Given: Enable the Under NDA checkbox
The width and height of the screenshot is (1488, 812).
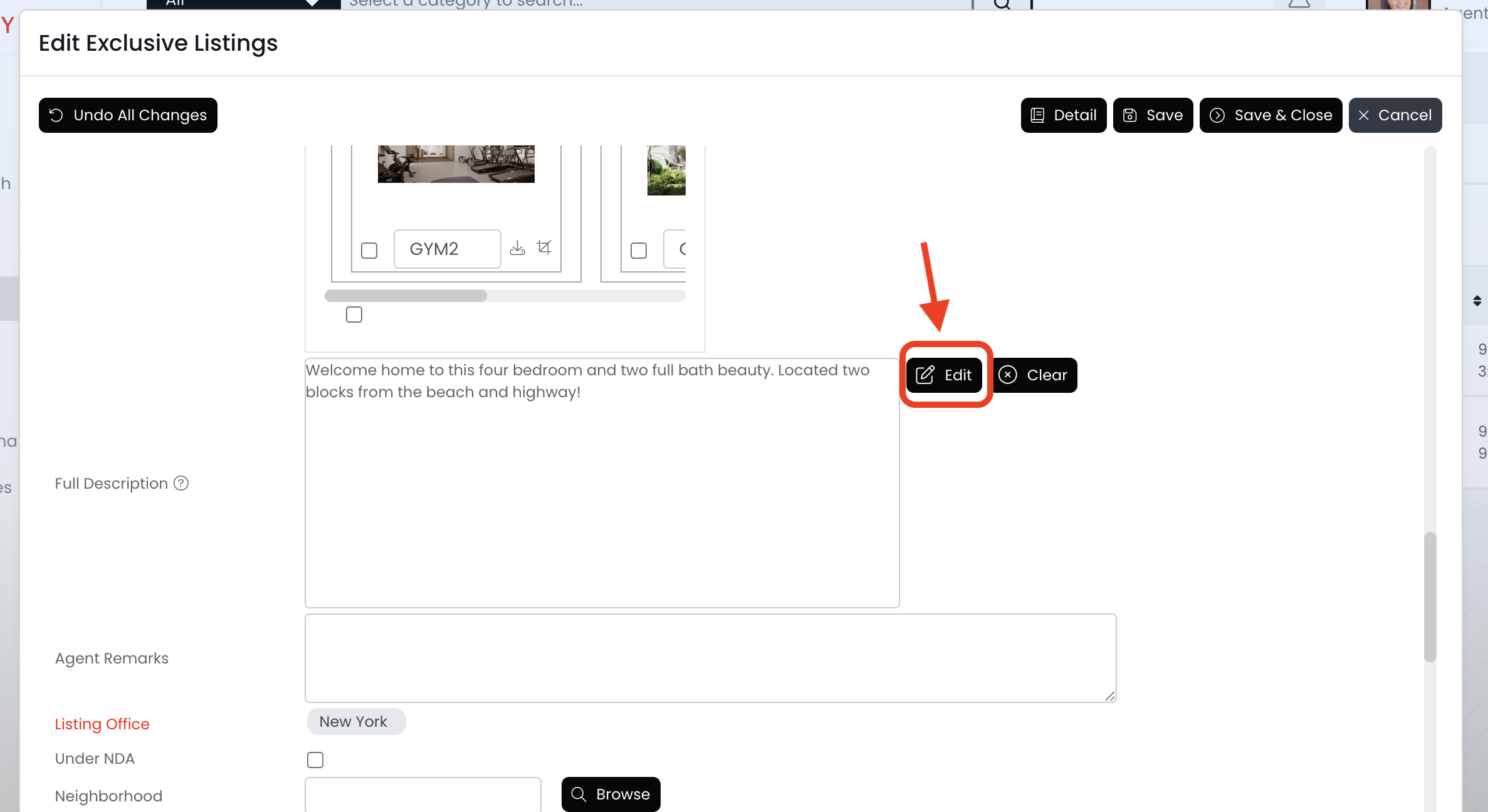Looking at the screenshot, I should [315, 760].
